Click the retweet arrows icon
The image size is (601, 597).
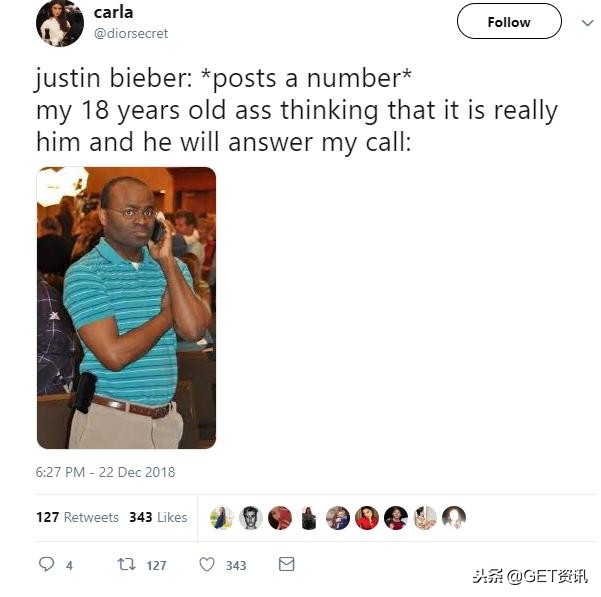[126, 564]
